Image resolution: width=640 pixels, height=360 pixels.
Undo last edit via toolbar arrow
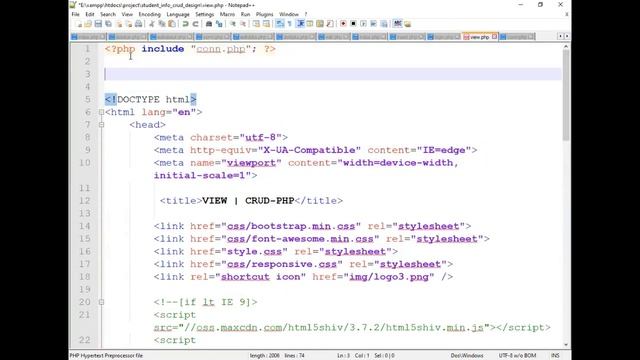tap(185, 24)
